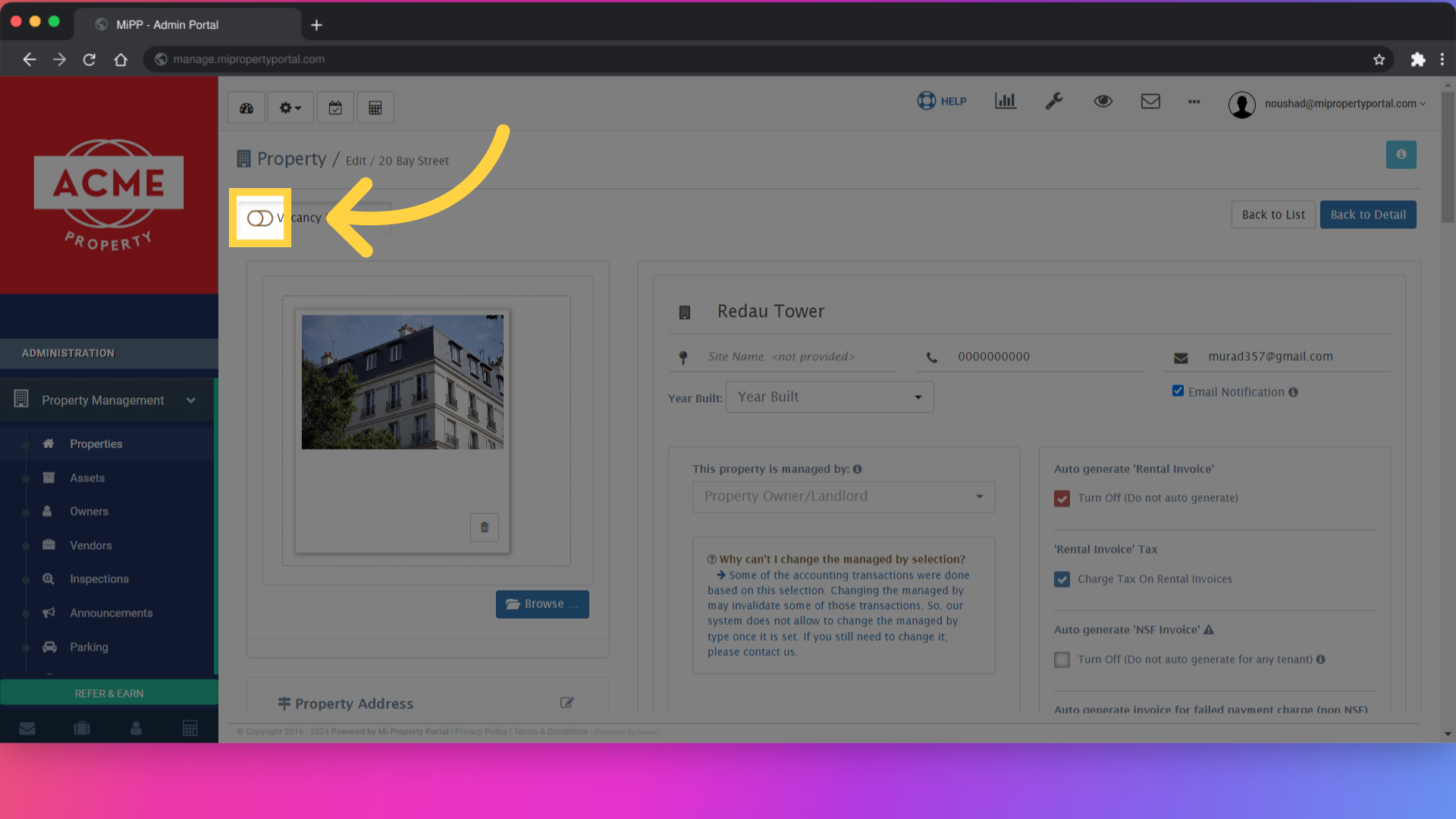This screenshot has height=819, width=1456.
Task: Click info icon beside managed by label
Action: (857, 469)
